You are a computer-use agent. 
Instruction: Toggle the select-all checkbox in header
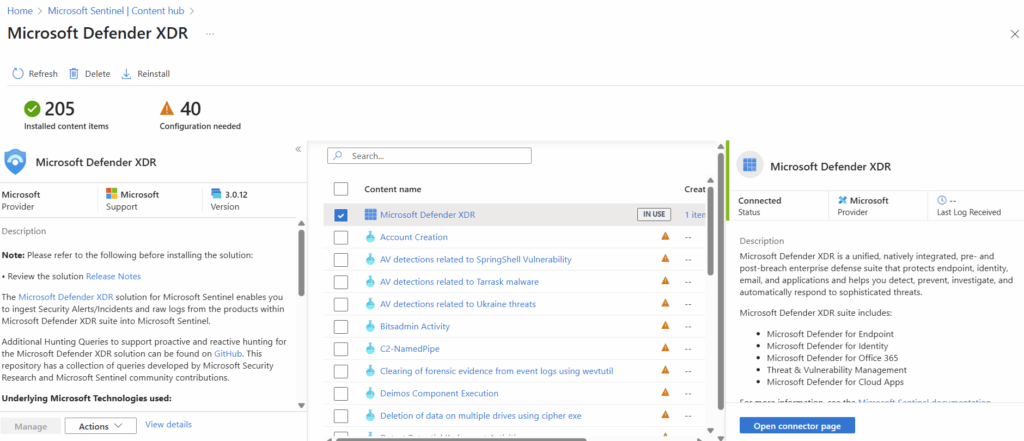pyautogui.click(x=341, y=189)
